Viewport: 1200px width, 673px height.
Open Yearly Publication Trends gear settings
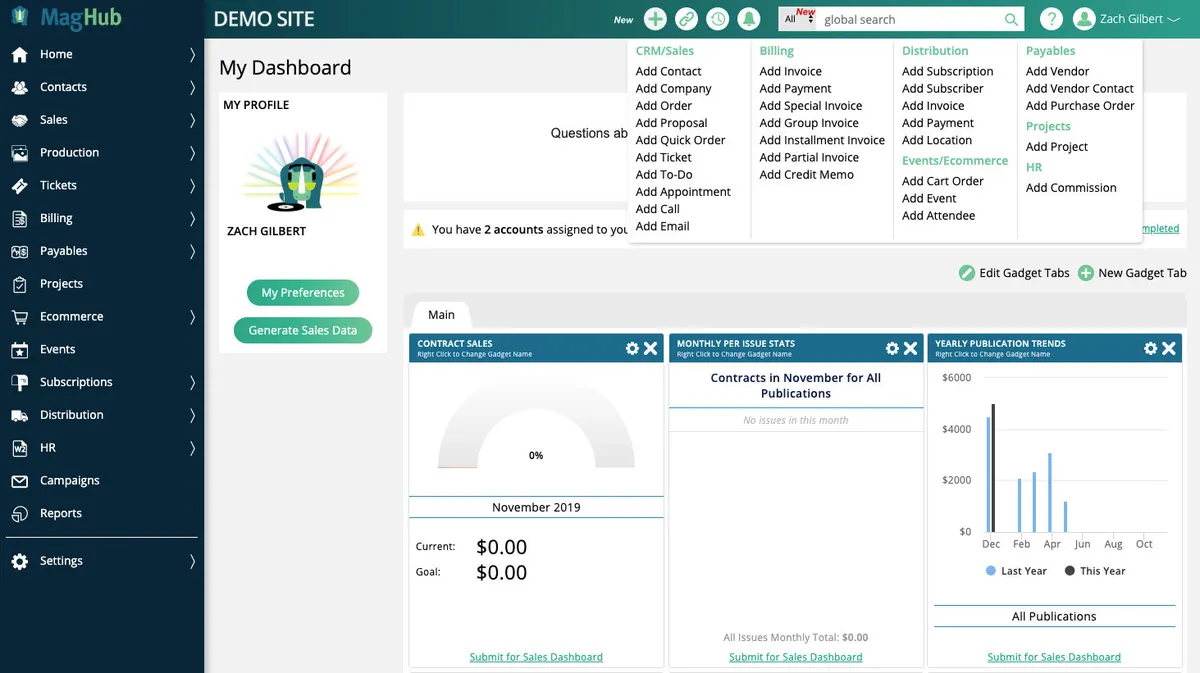[x=1151, y=348]
